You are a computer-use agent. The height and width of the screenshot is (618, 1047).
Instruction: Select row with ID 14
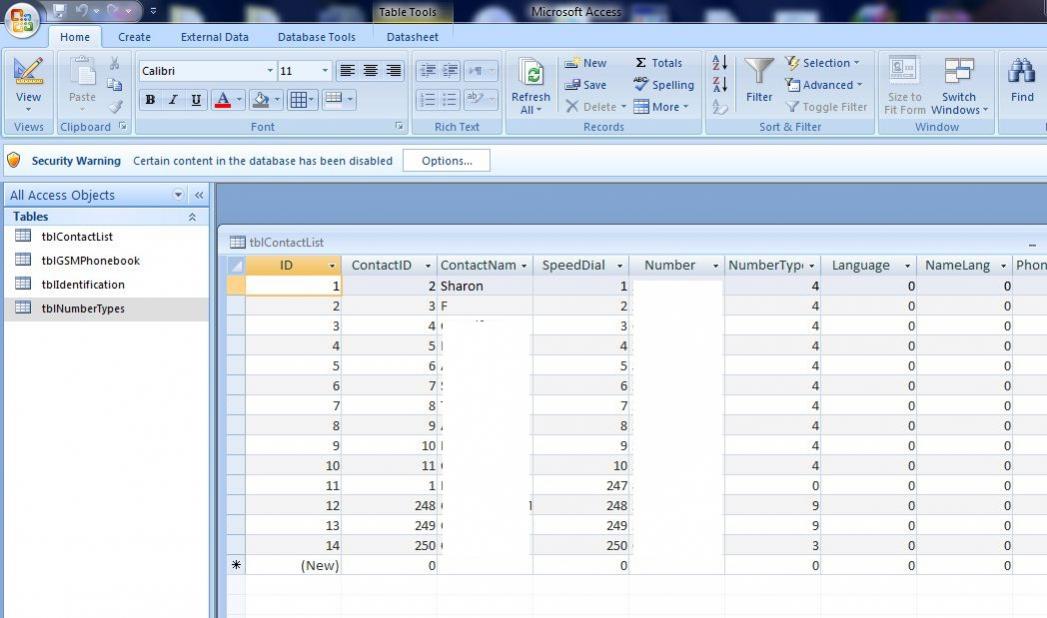point(236,545)
